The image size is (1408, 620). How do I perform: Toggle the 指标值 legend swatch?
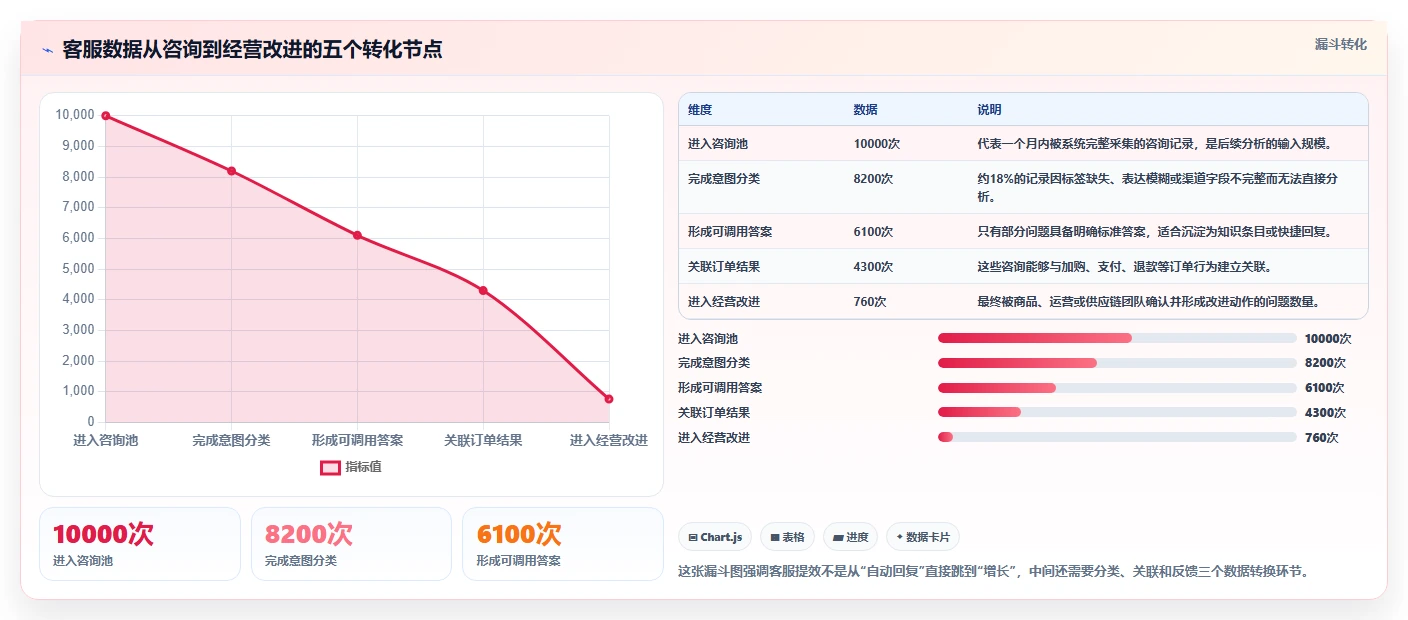click(330, 467)
